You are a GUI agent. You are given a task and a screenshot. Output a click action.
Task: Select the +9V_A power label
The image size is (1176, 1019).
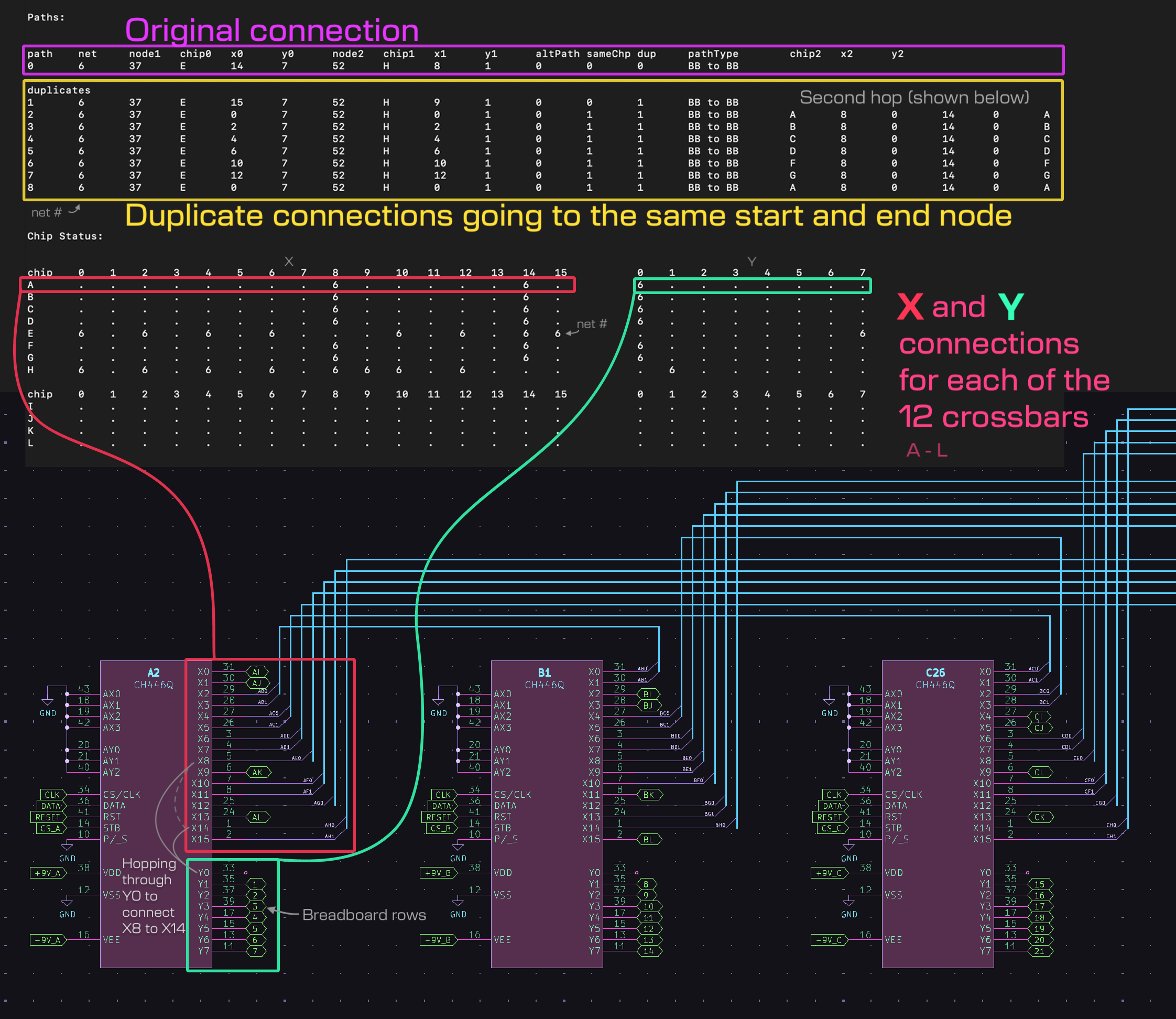click(47, 873)
